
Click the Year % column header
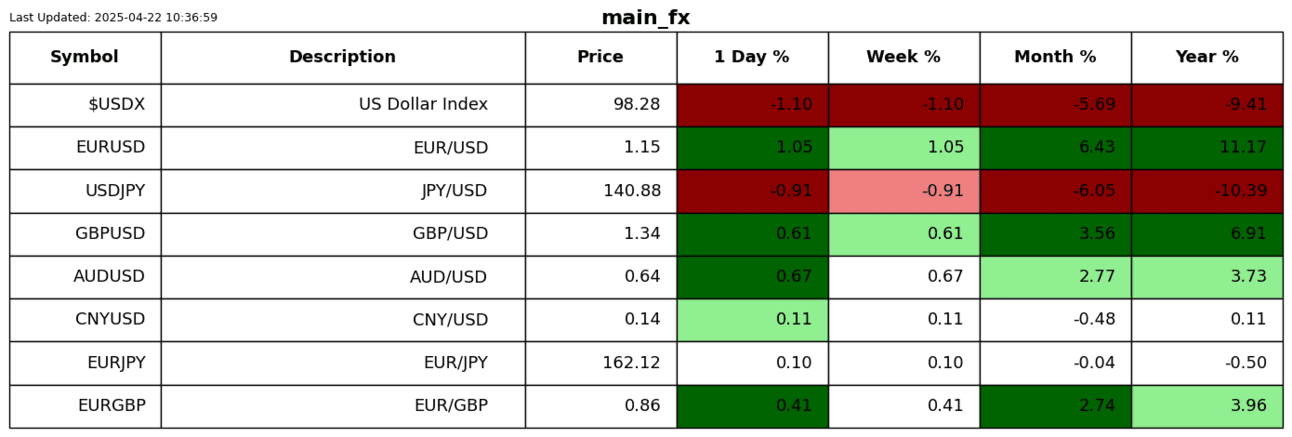coord(1207,57)
